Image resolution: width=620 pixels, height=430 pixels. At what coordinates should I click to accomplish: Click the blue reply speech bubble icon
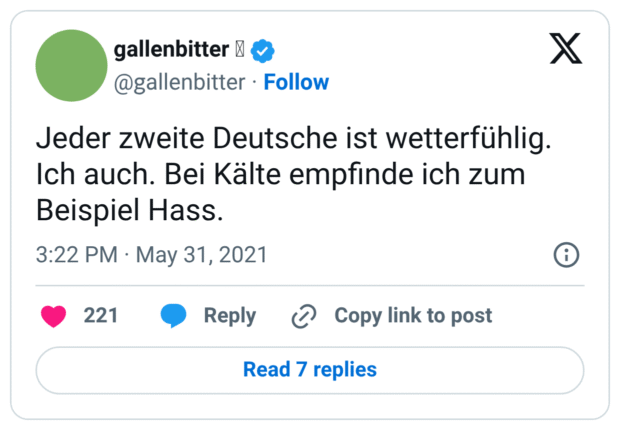[x=174, y=316]
